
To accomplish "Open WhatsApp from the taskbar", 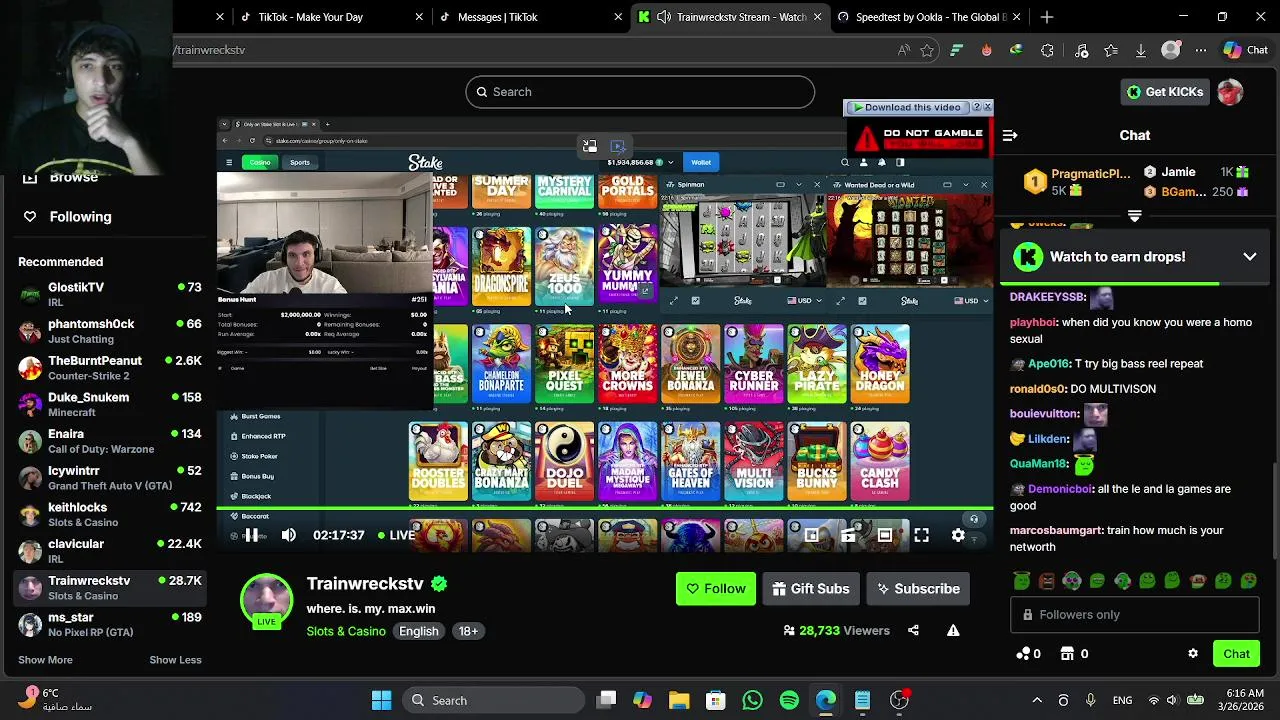I will tap(752, 701).
